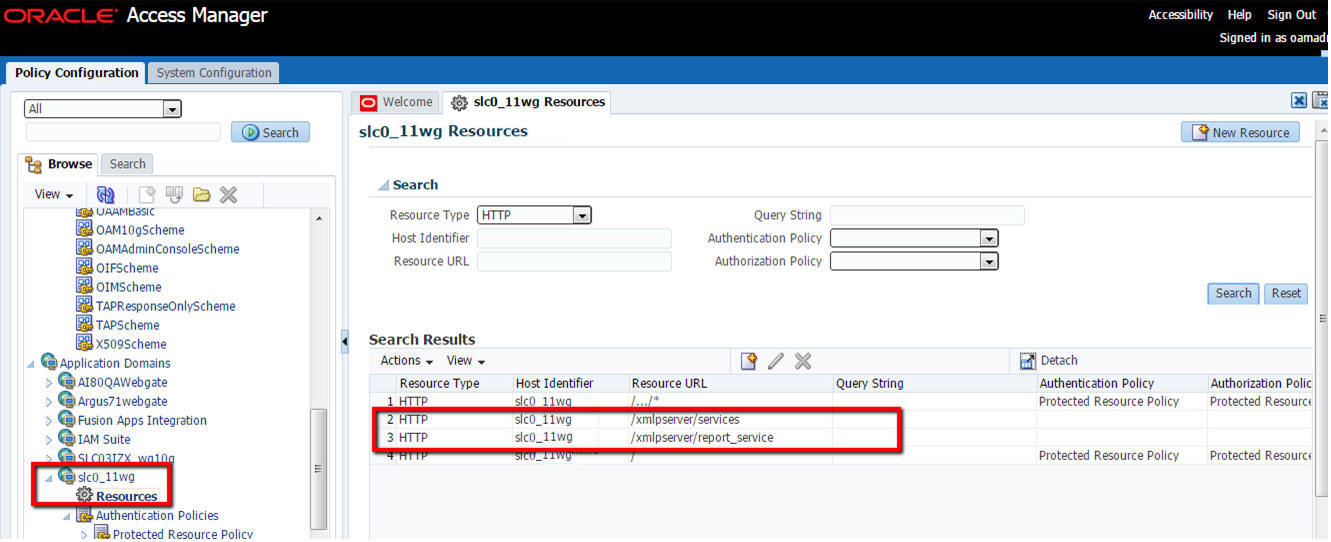Select the Search tab in left panel
Image resolution: width=1331 pixels, height=542 pixels.
point(127,164)
